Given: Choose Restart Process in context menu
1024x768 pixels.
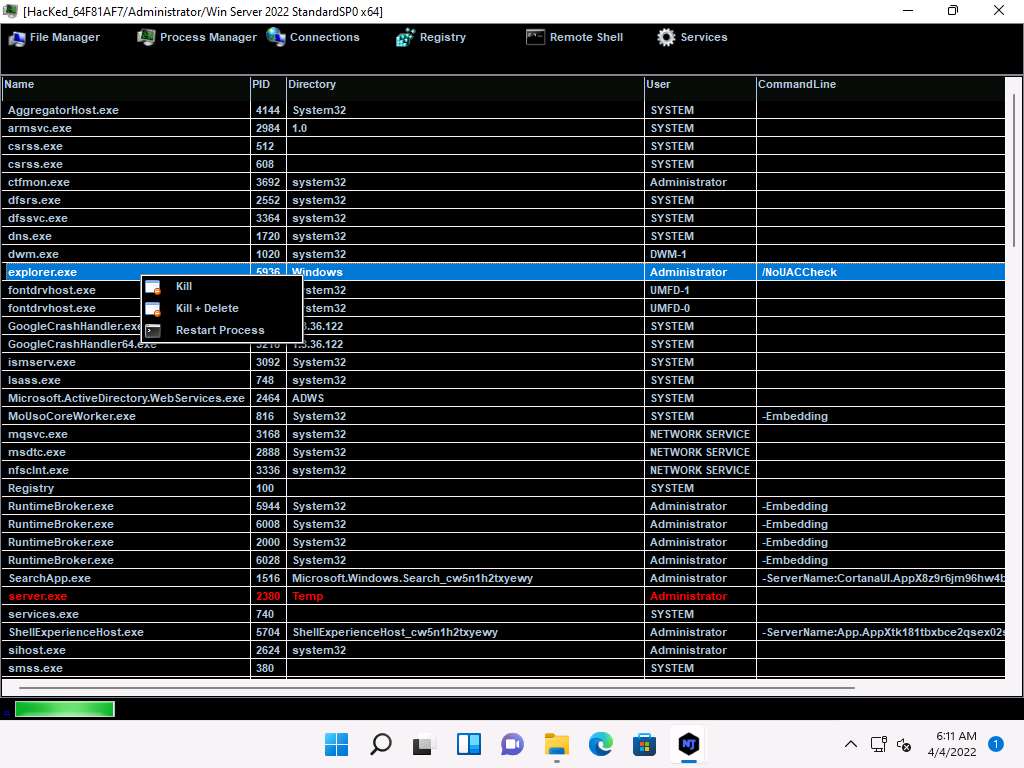Looking at the screenshot, I should [220, 331].
